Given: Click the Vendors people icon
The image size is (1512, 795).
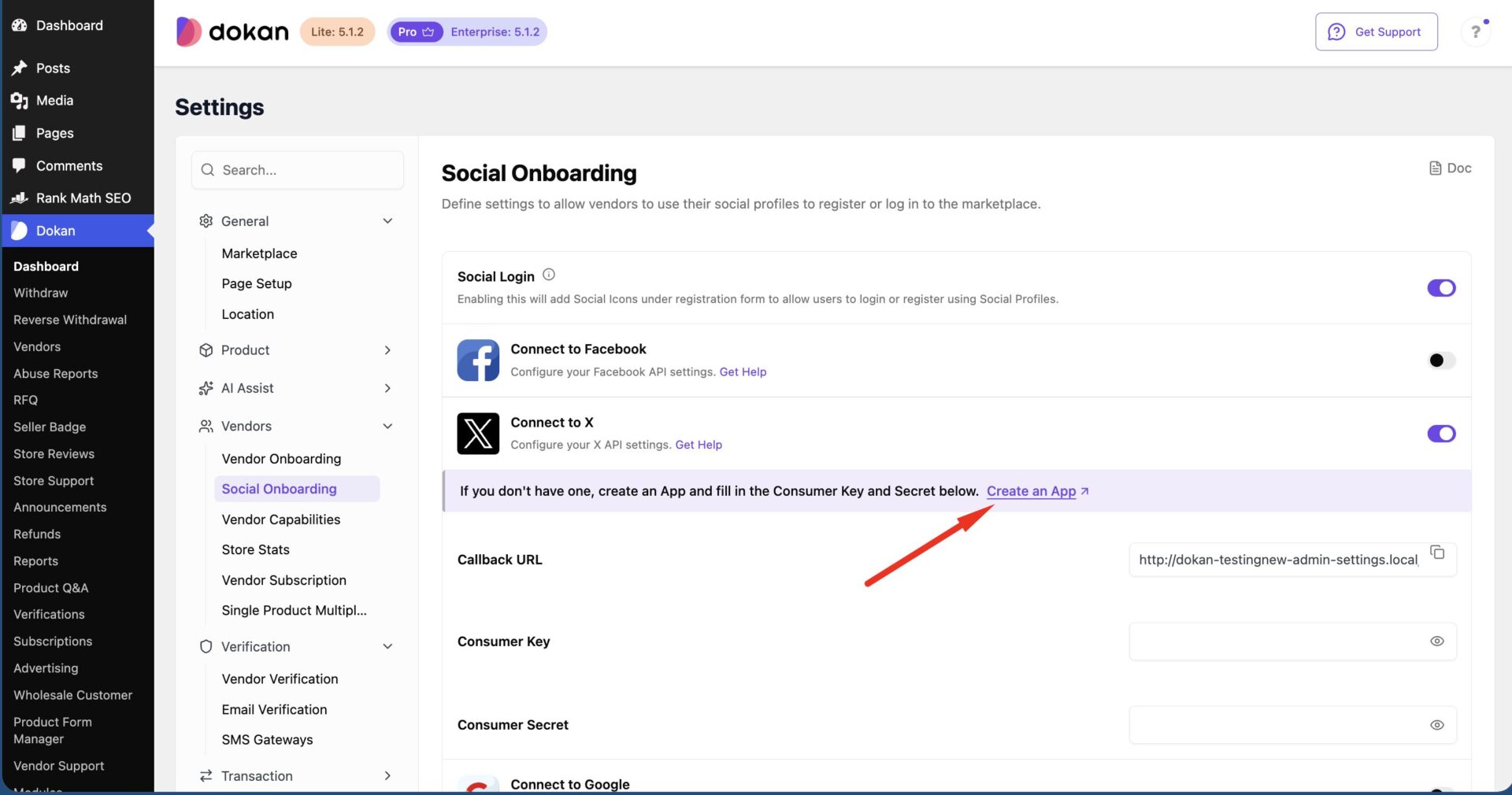Looking at the screenshot, I should coord(206,426).
